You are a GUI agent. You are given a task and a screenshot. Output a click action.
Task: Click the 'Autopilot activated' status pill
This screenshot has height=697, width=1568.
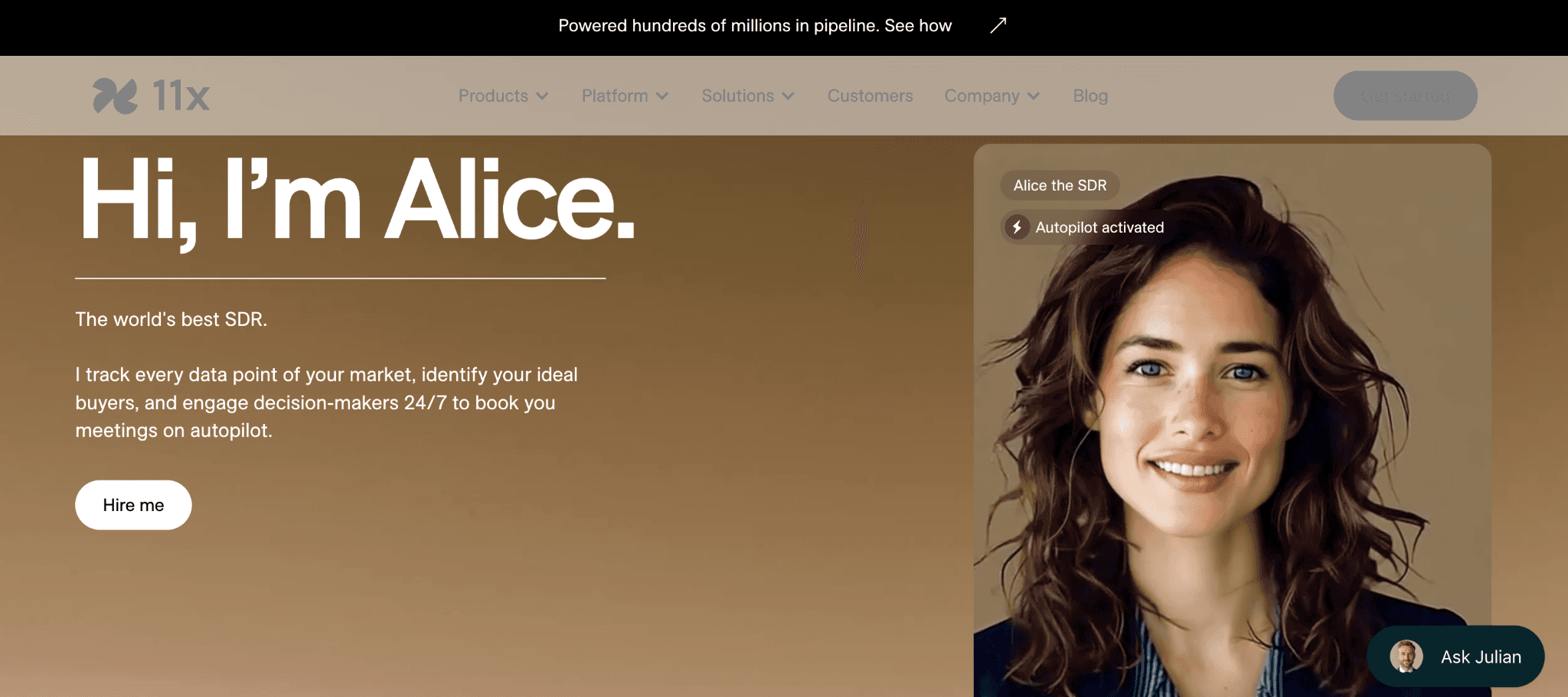coord(1085,227)
